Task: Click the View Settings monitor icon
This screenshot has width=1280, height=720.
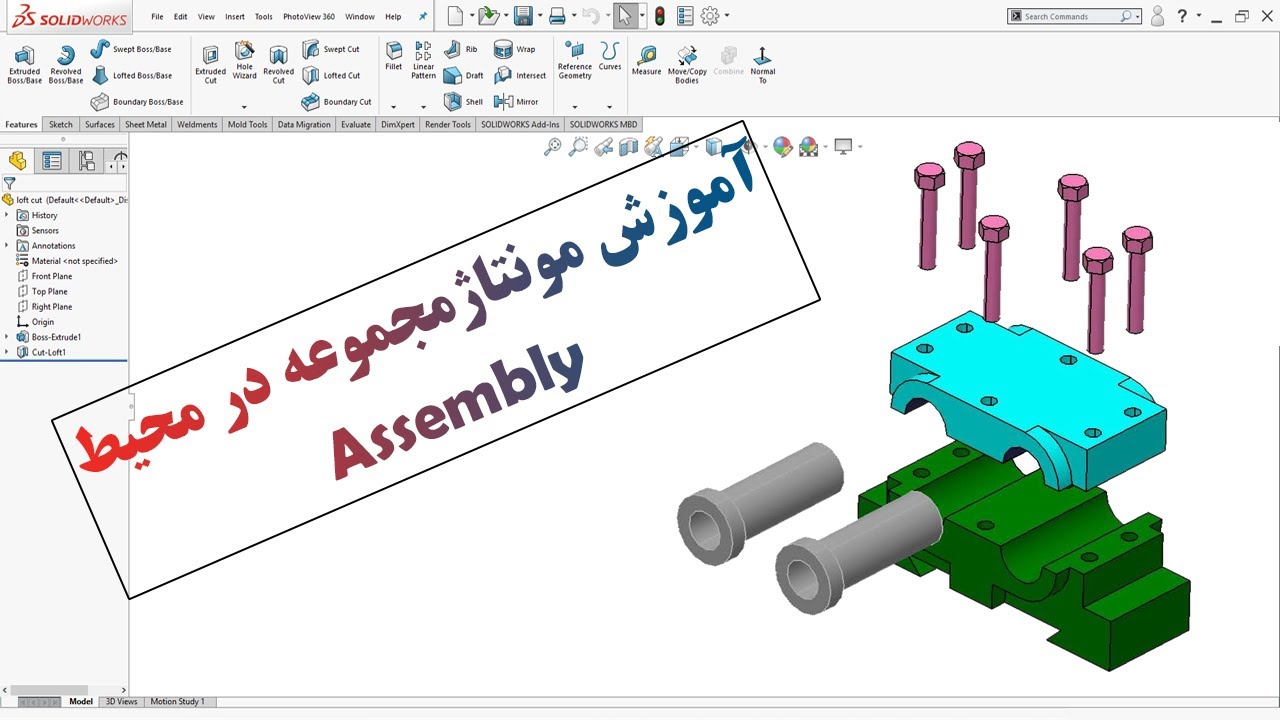Action: [x=843, y=147]
